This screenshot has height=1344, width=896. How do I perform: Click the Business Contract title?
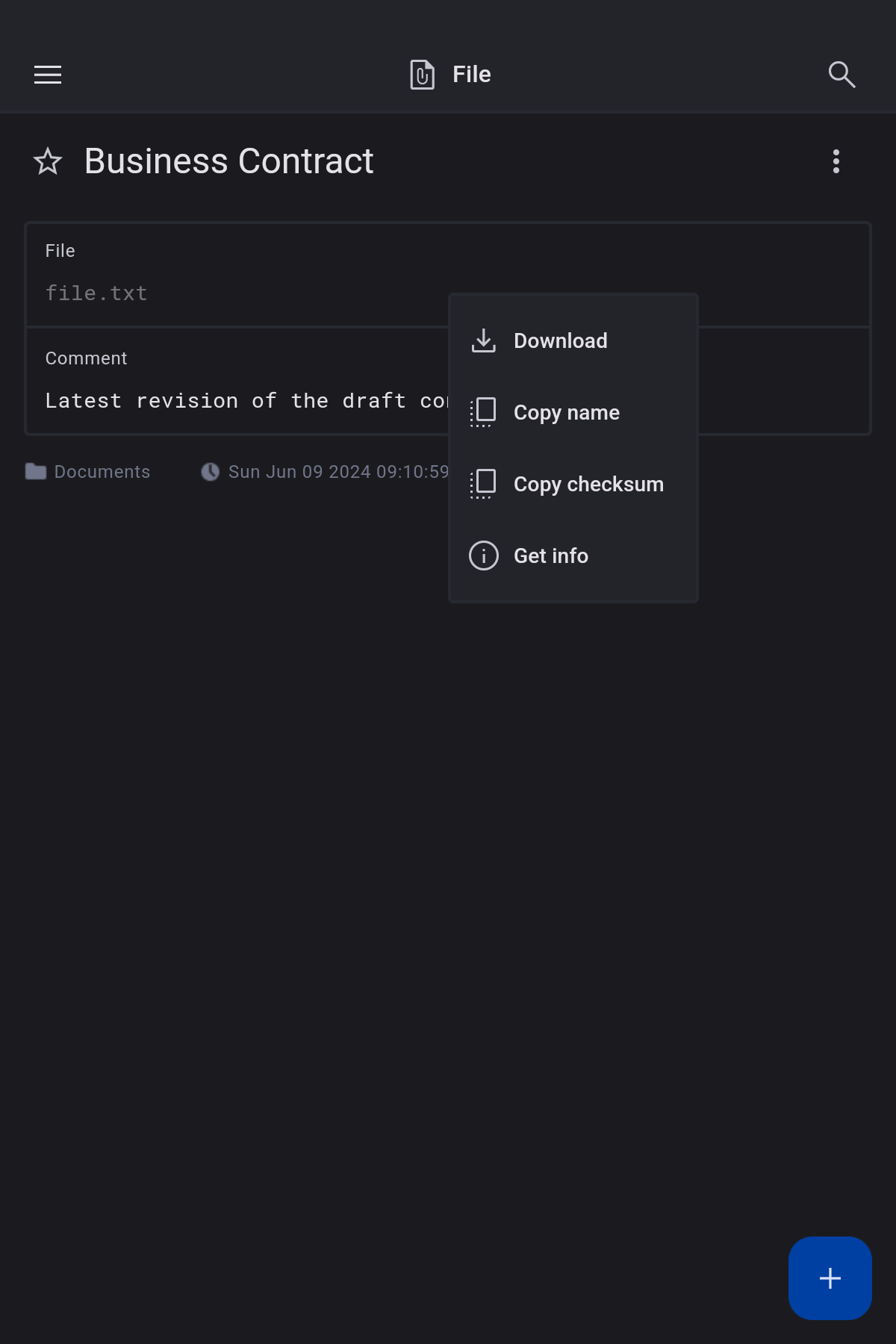coord(228,161)
